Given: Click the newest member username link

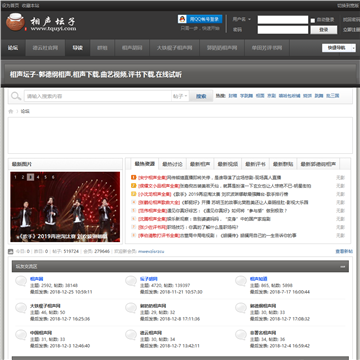Looking at the screenshot, I should click(x=151, y=251).
